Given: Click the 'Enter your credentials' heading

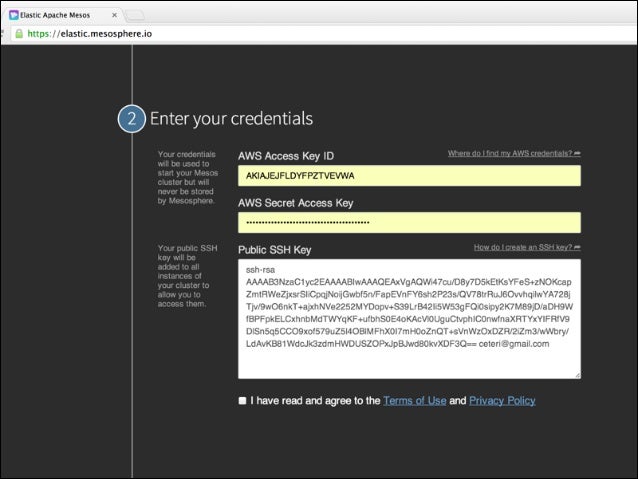Looking at the screenshot, I should [x=231, y=118].
